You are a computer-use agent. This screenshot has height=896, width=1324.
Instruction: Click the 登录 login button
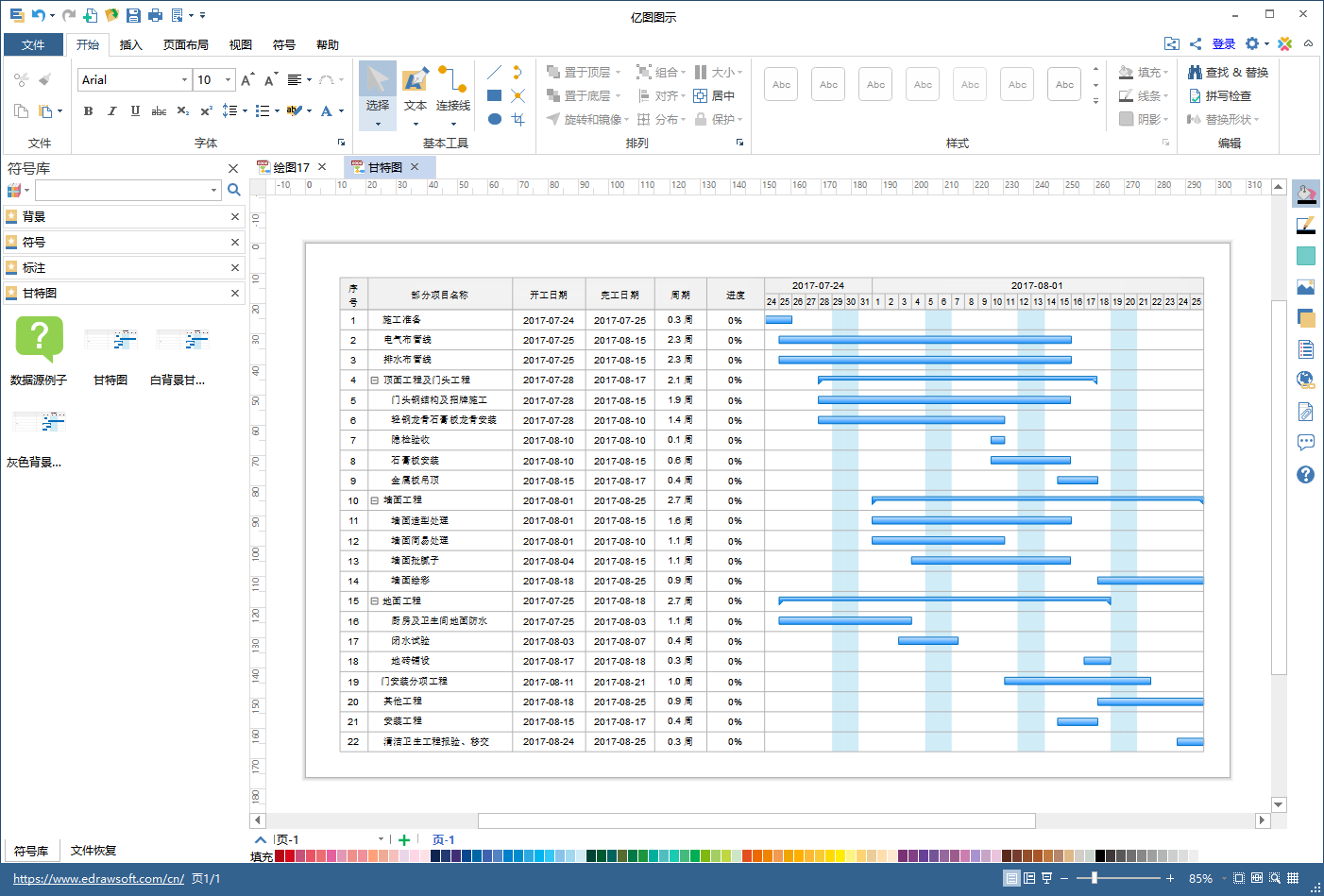[x=1224, y=43]
